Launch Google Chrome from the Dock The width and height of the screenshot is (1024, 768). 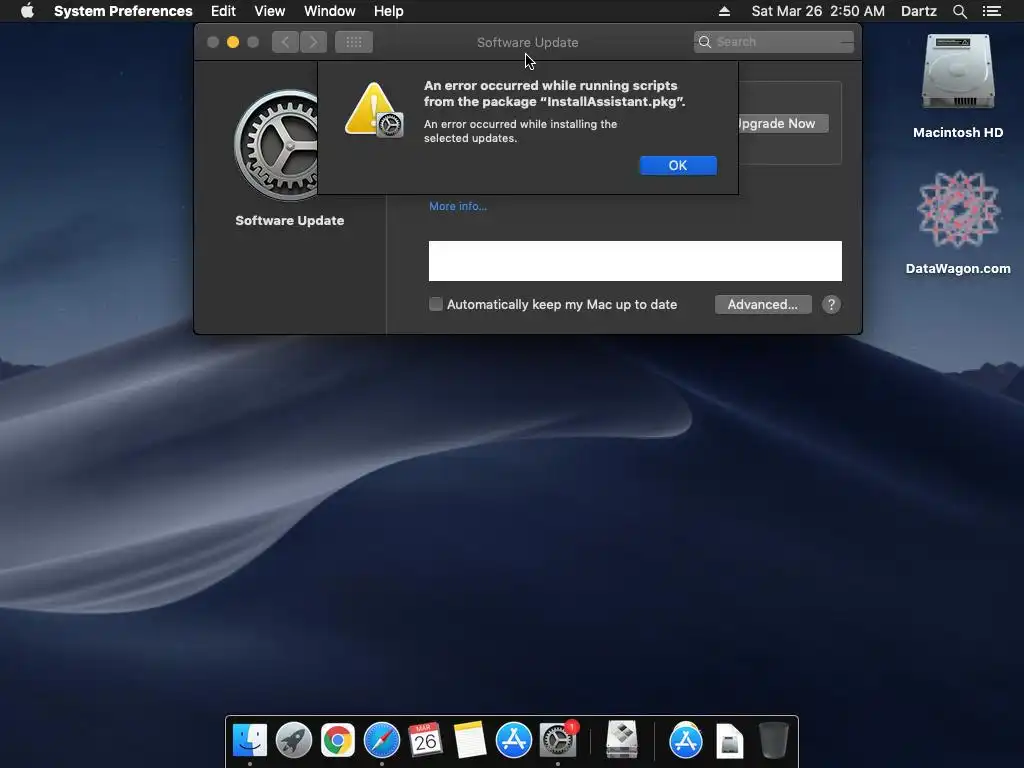[x=338, y=740]
